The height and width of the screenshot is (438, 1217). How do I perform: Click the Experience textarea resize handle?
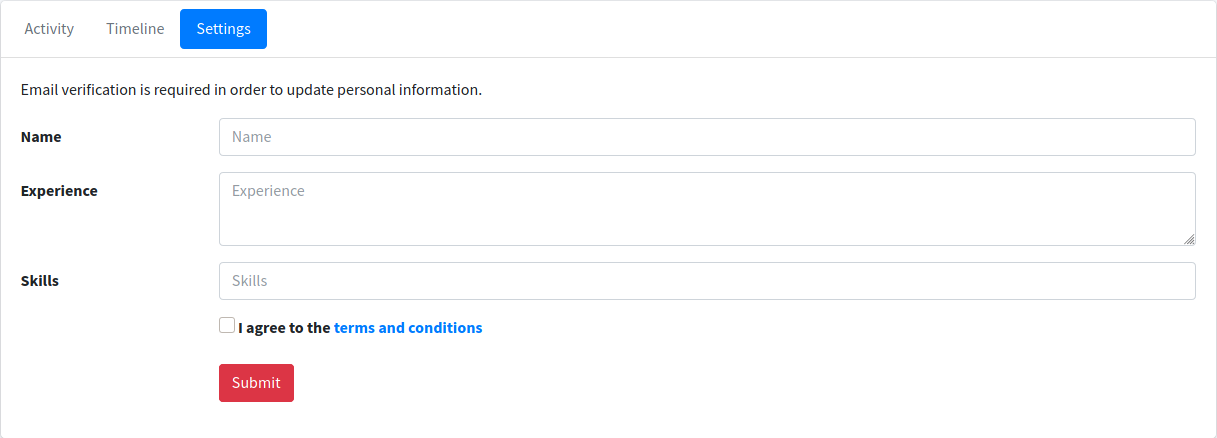pyautogui.click(x=1189, y=239)
